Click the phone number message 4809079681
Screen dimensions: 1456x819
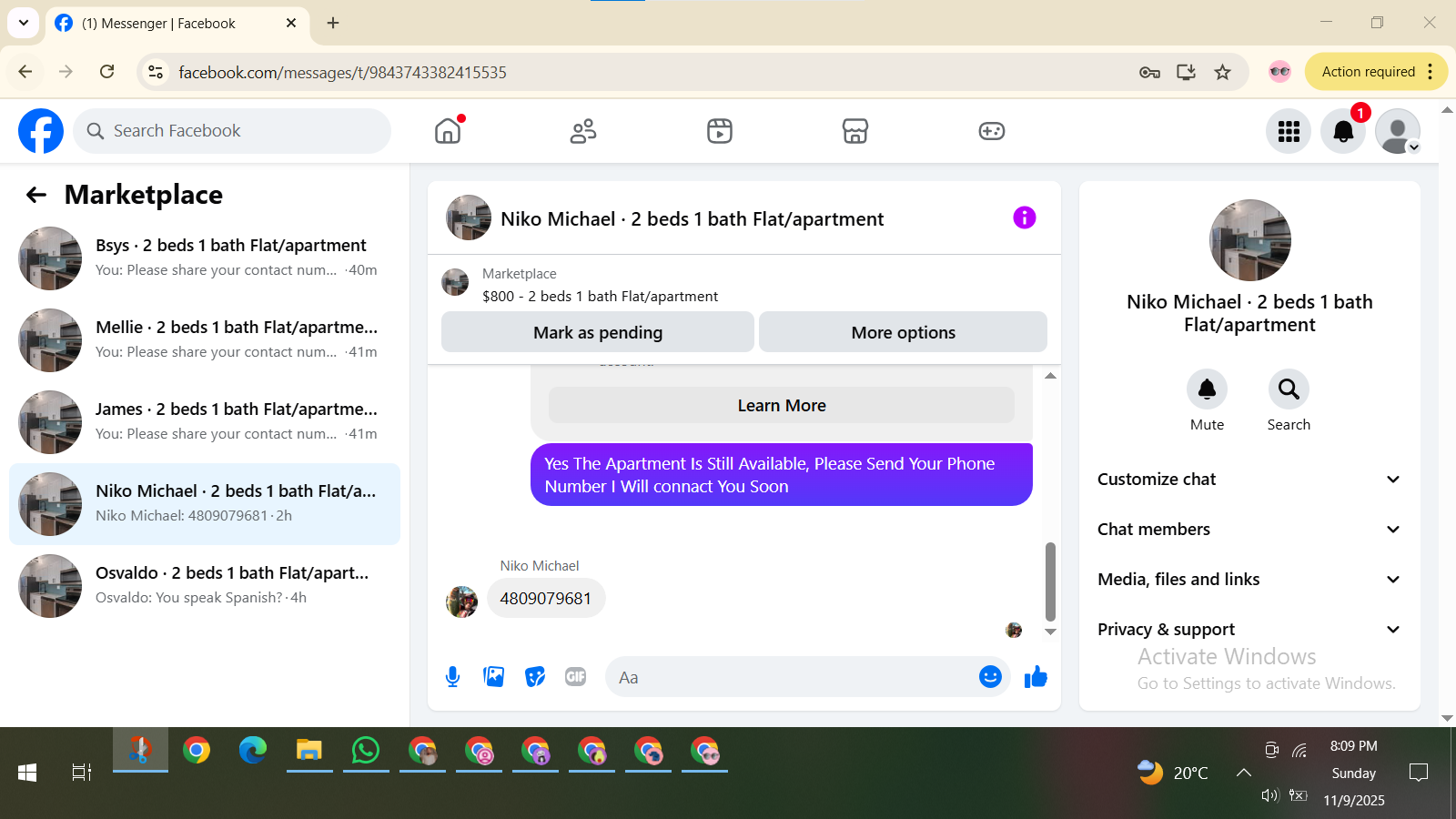coord(546,599)
